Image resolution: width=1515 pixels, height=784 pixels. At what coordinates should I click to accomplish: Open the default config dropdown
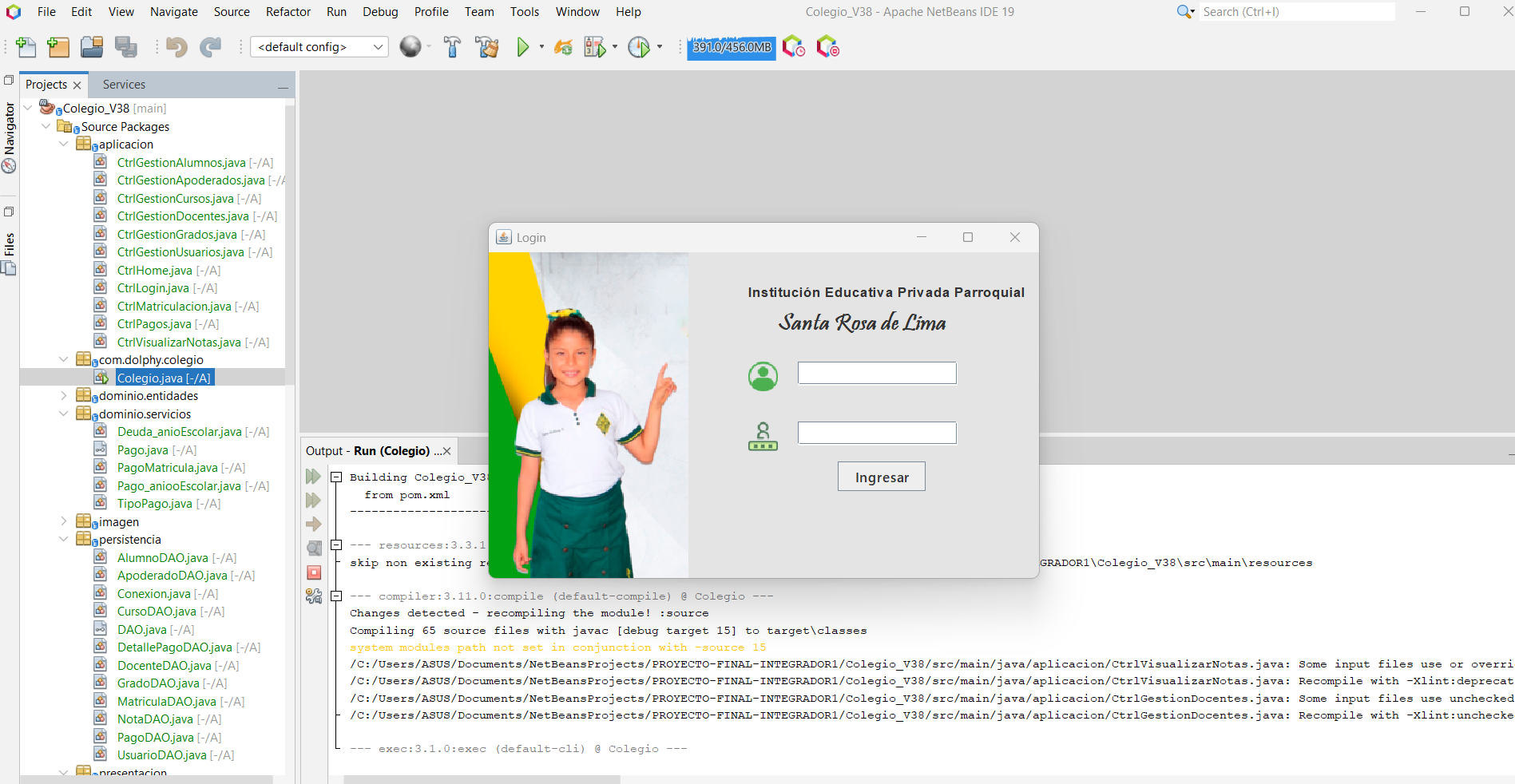tap(319, 47)
